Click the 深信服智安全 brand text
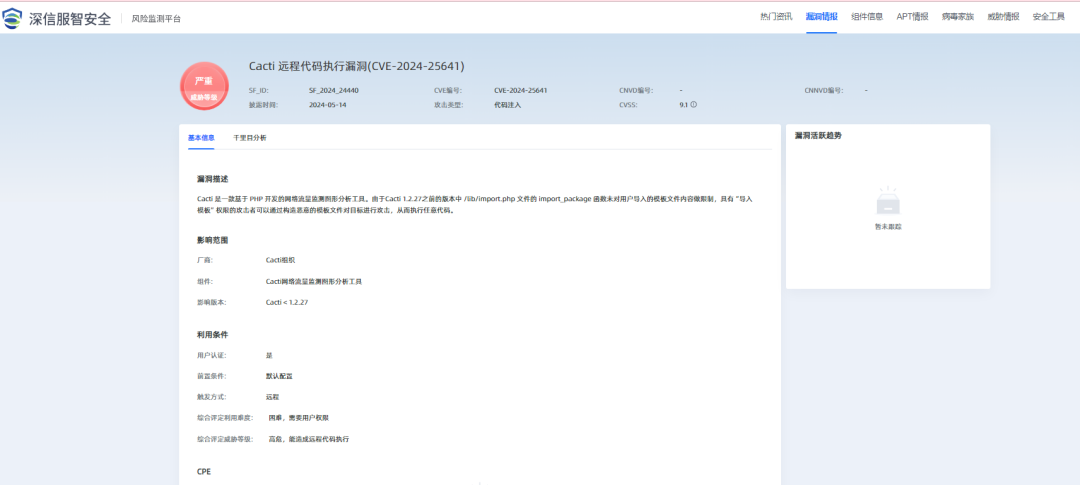The height and width of the screenshot is (485, 1080). pyautogui.click(x=70, y=19)
